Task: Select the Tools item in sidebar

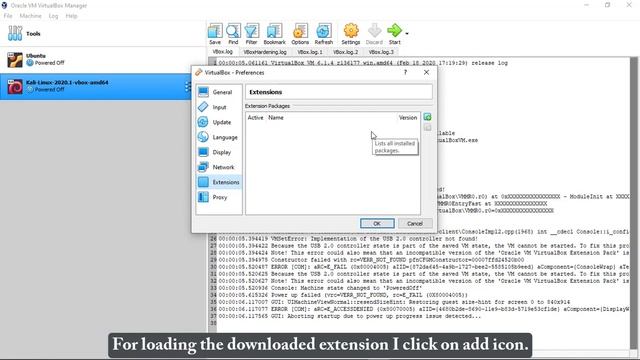Action: 102,33
